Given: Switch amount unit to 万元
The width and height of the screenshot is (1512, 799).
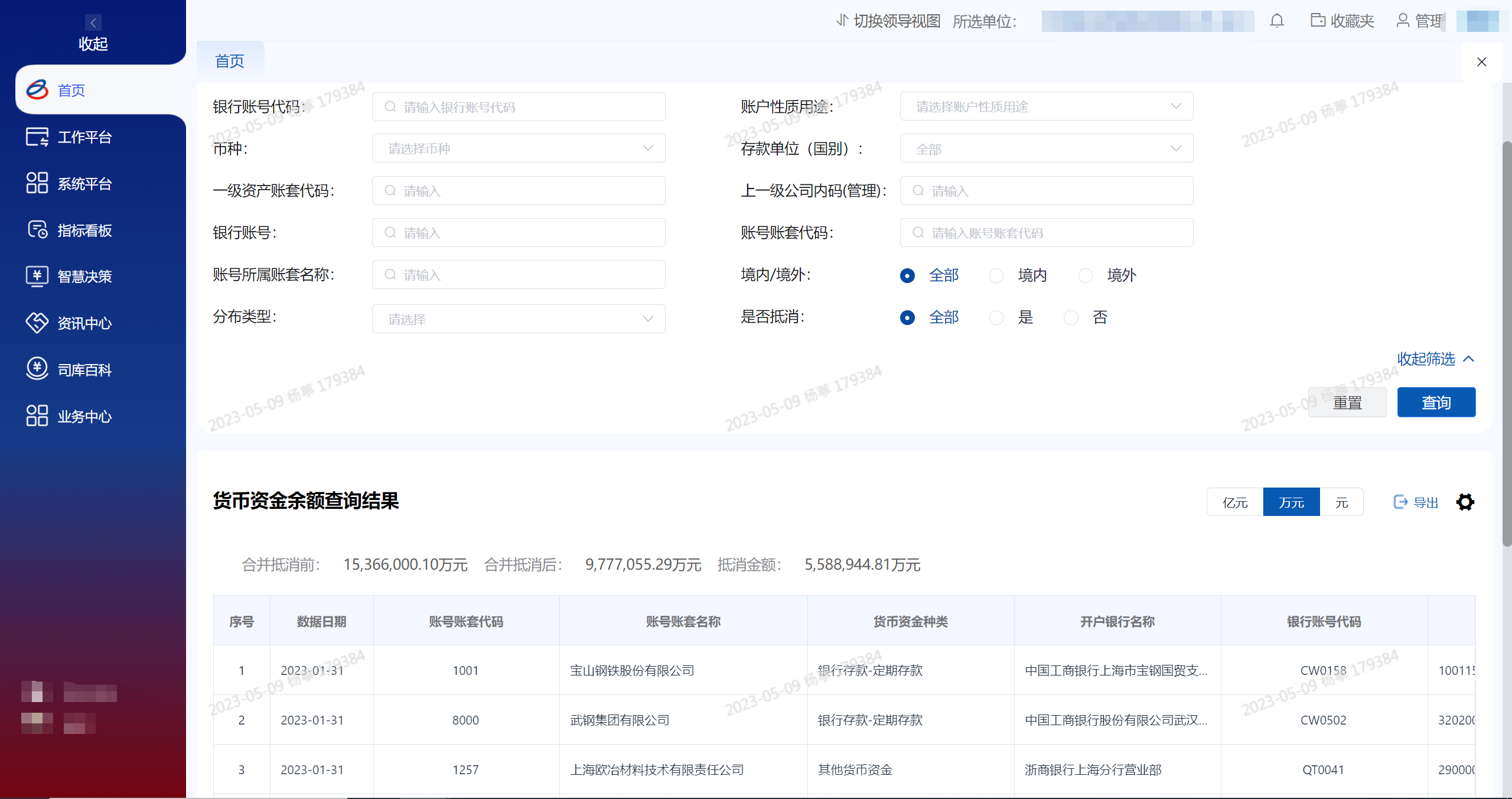Looking at the screenshot, I should [x=1292, y=502].
